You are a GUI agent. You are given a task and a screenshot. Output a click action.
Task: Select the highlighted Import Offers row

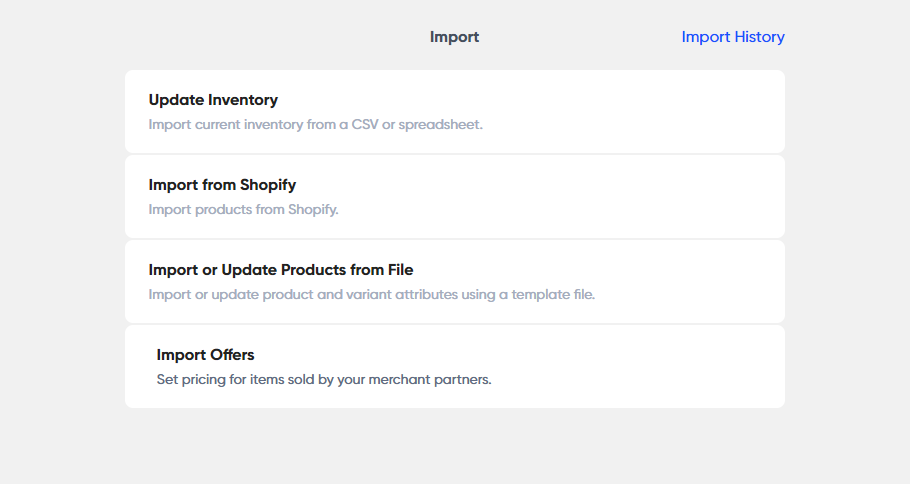pyautogui.click(x=454, y=366)
